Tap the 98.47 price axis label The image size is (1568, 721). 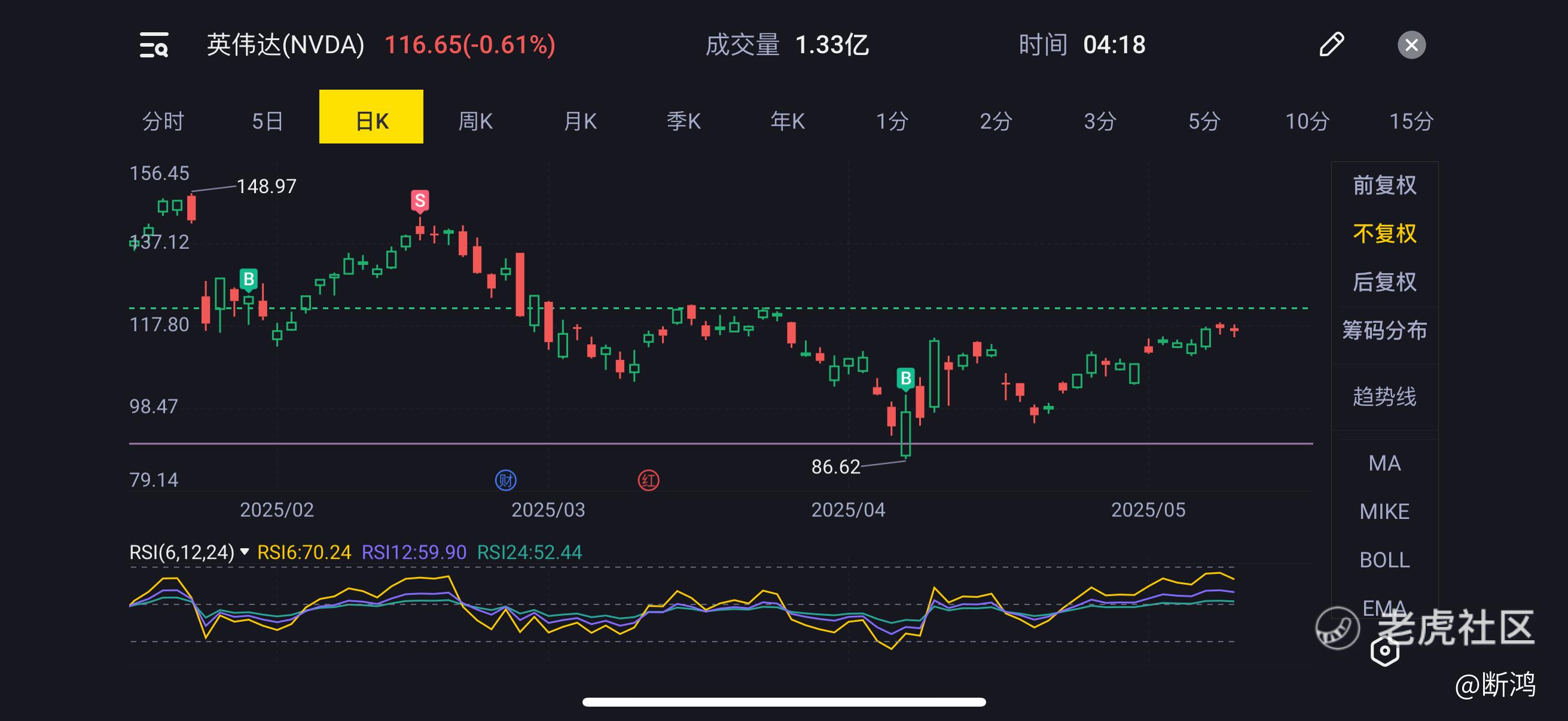[153, 407]
